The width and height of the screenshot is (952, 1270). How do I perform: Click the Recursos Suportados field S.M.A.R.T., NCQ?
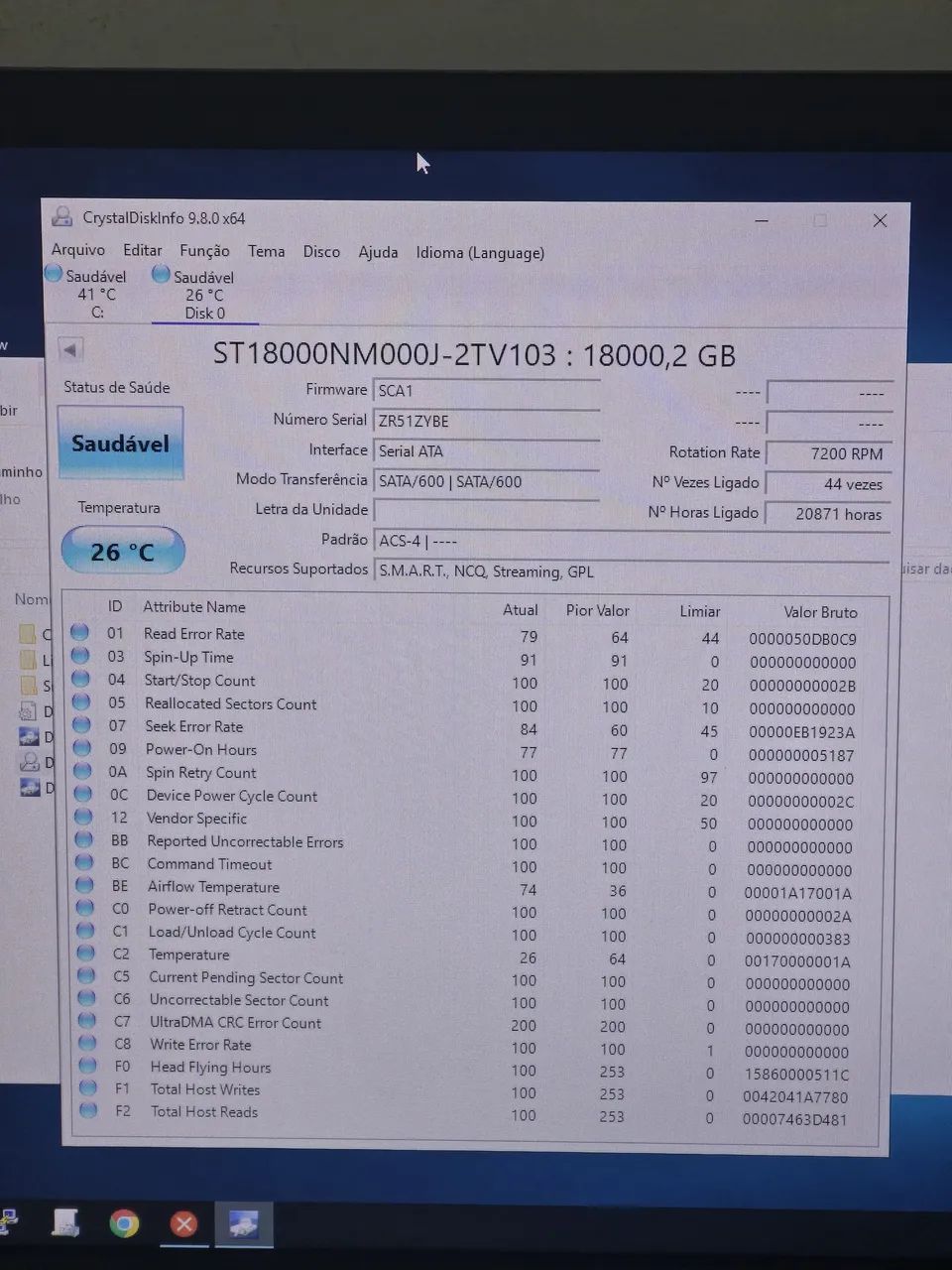tap(631, 571)
